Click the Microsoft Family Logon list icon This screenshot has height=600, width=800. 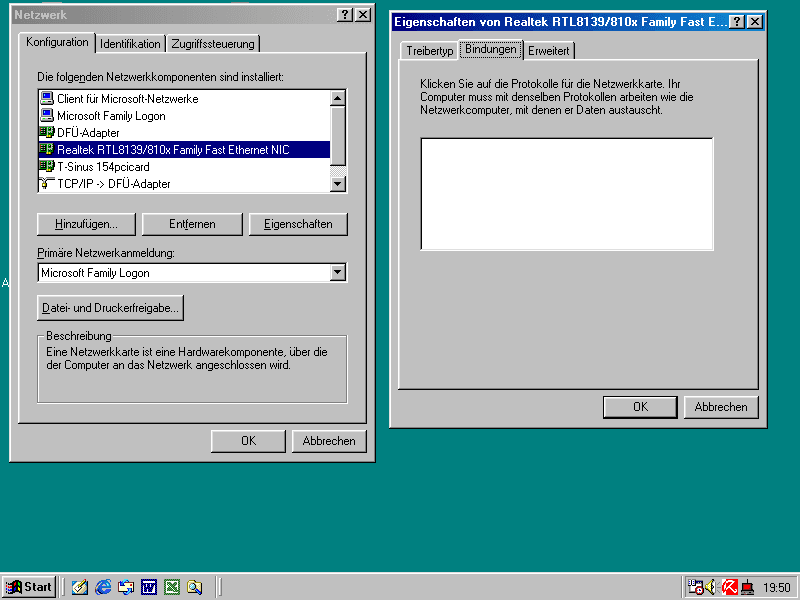[x=47, y=115]
